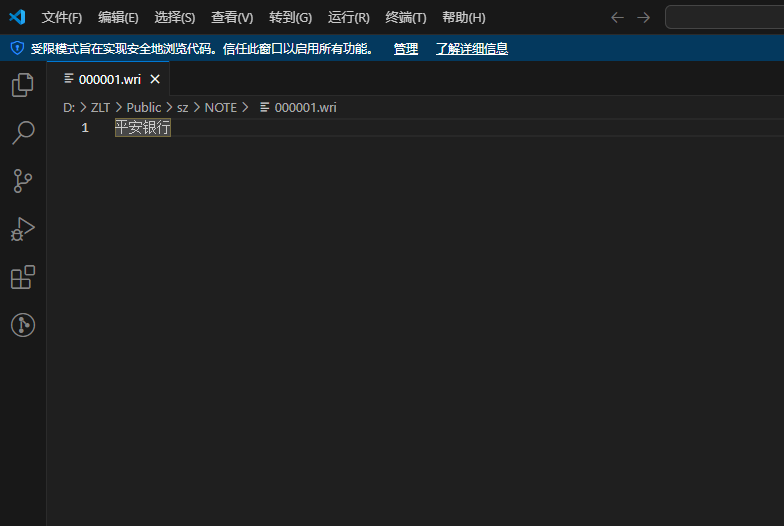The height and width of the screenshot is (526, 784).
Task: Click the 管理 link in banner
Action: coord(405,48)
